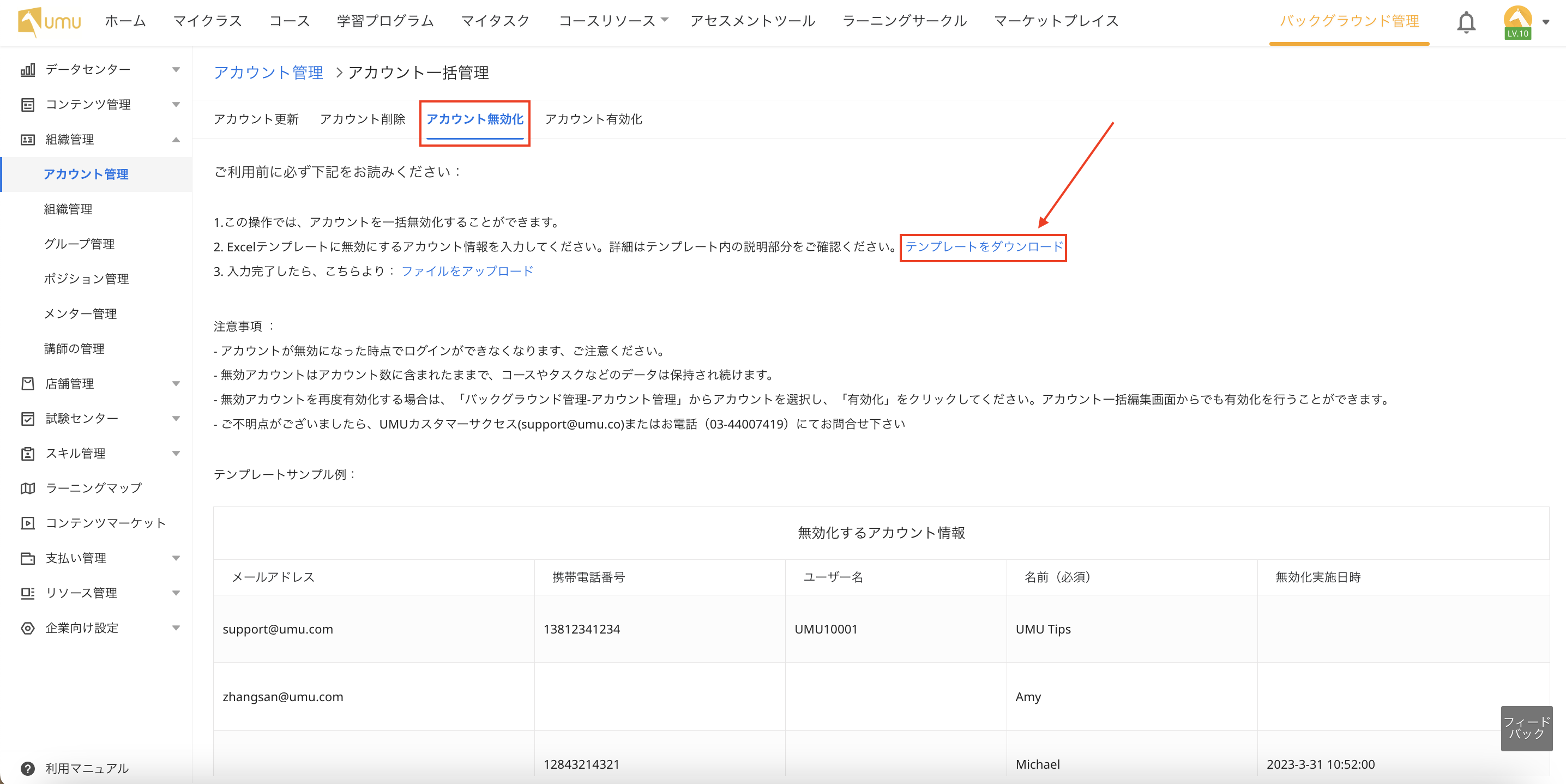Click the ファイルをアップロード link

coord(467,271)
